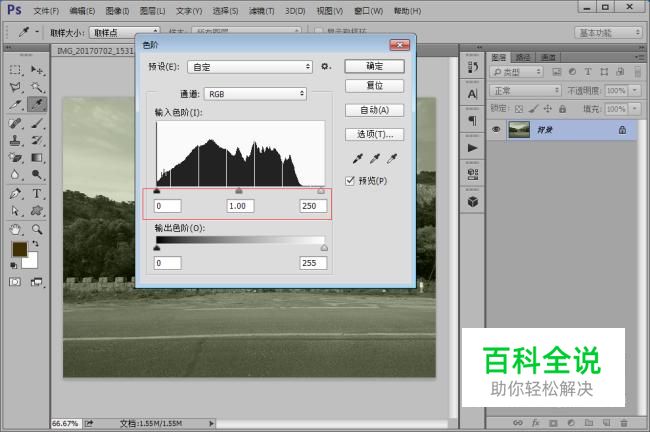The width and height of the screenshot is (650, 432).
Task: Select the Blur tool
Action: pyautogui.click(x=15, y=175)
